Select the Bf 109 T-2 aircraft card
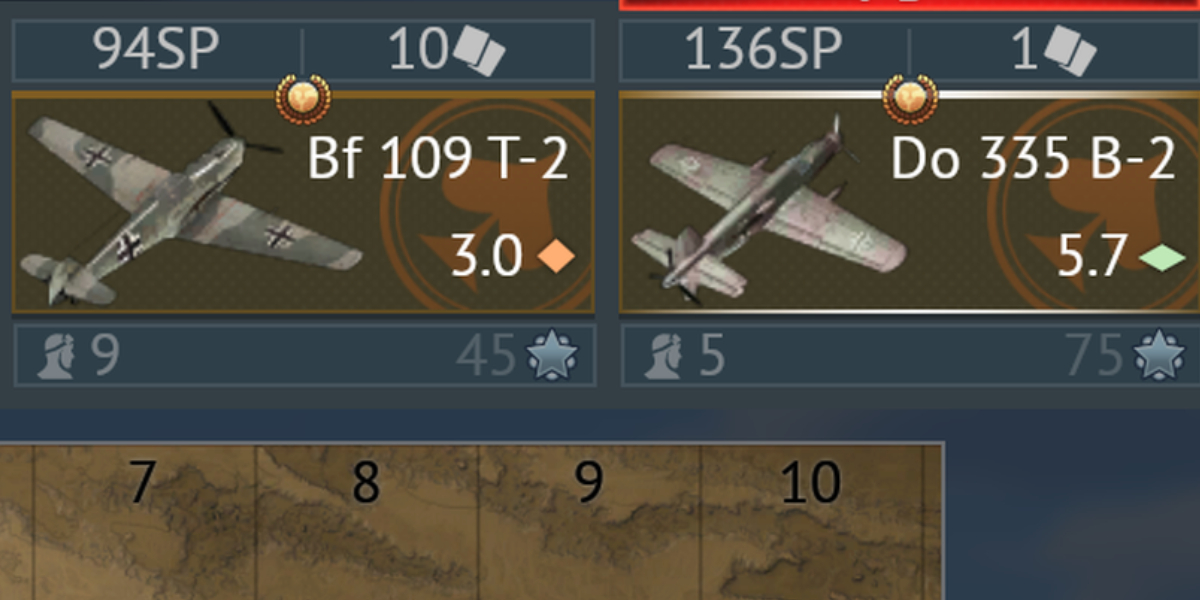Screen dimensions: 1200x600 pos(303,203)
